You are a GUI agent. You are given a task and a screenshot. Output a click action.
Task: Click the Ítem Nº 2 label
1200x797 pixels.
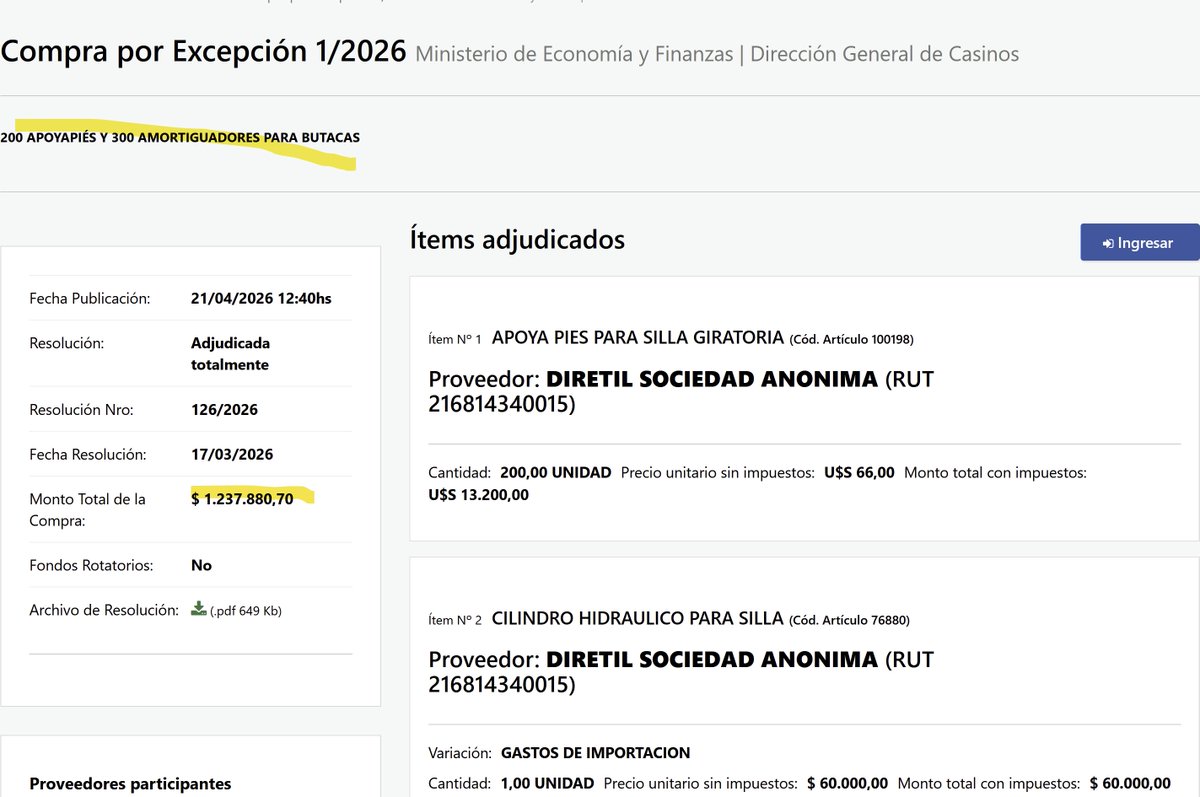[455, 620]
